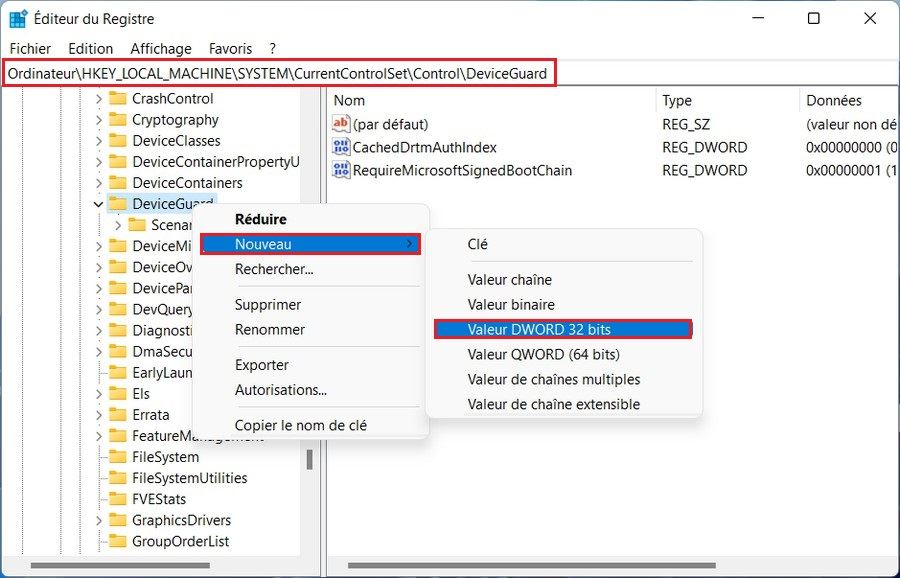900x578 pixels.
Task: Click the Cryptography folder icon
Action: point(118,119)
